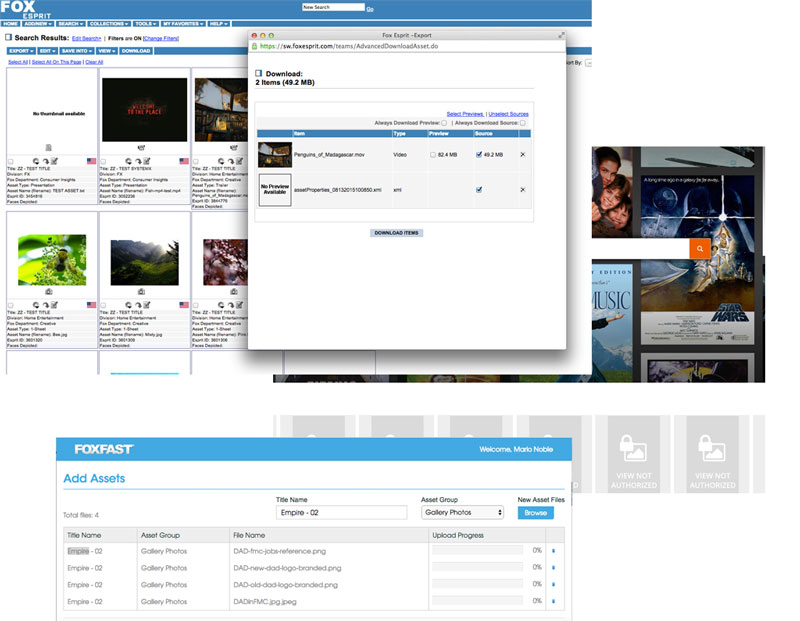Open the Asset Group Gallery Photos dropdown
Image resolution: width=800 pixels, height=621 pixels.
click(x=462, y=512)
